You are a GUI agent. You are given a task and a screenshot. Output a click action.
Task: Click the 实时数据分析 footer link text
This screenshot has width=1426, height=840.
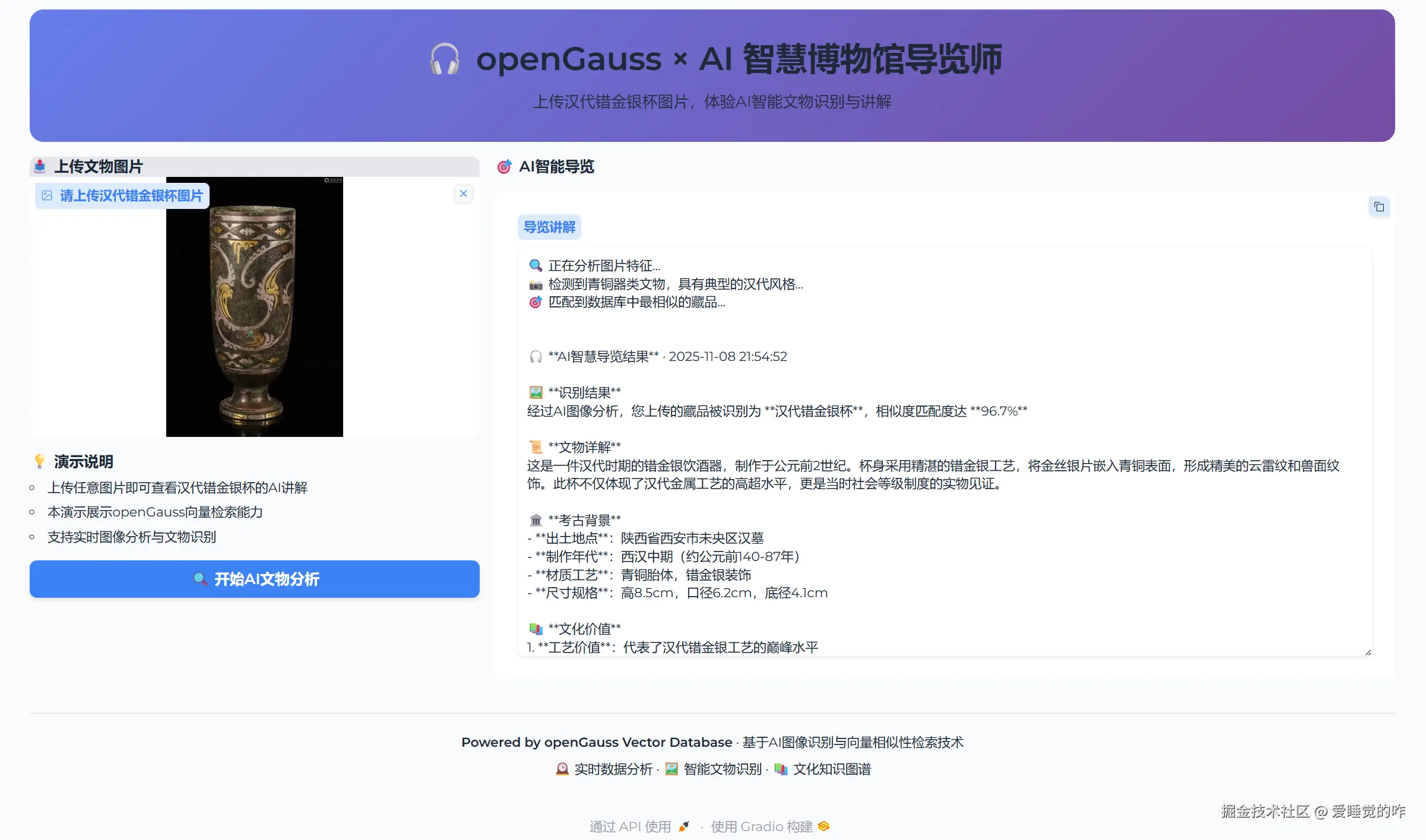point(613,769)
